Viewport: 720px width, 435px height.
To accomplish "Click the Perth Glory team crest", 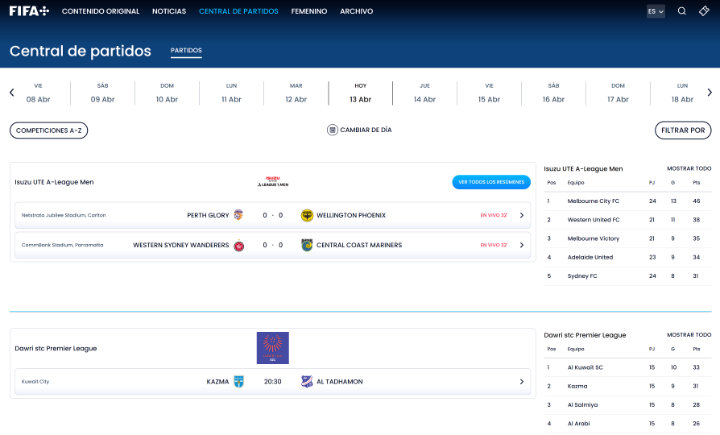I will tap(239, 215).
